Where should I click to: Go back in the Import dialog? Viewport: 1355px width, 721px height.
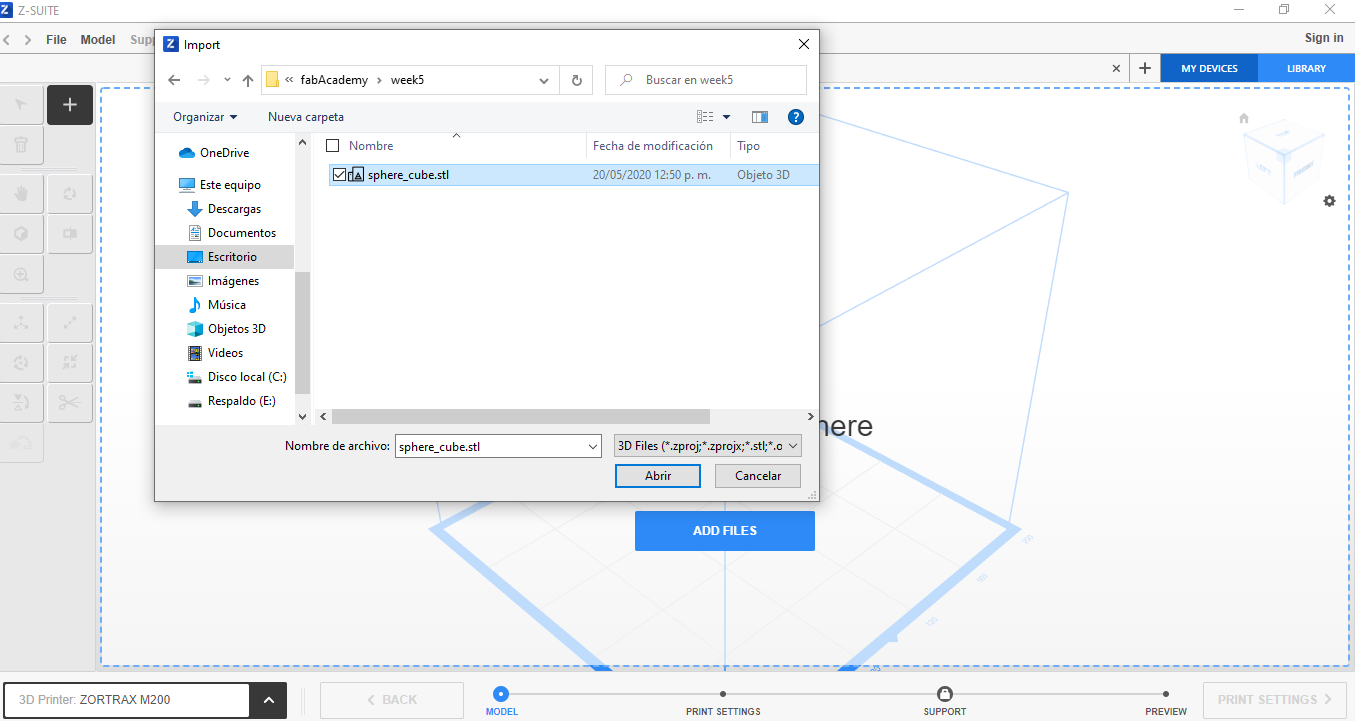174,80
